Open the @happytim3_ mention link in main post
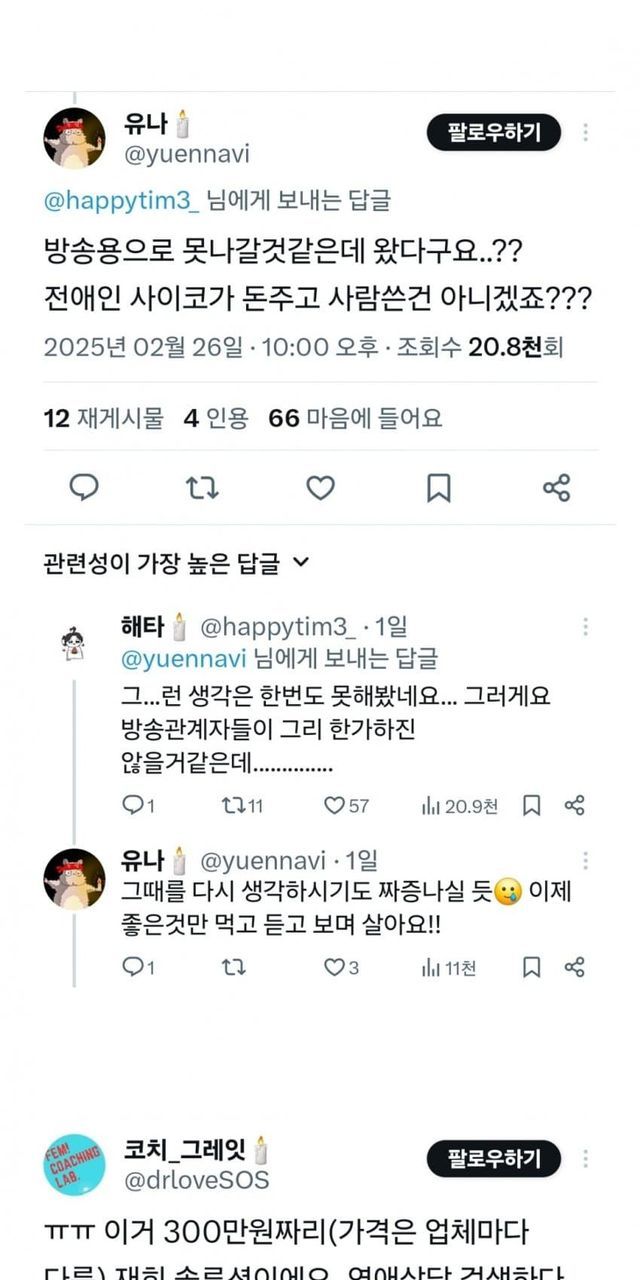 [122, 200]
